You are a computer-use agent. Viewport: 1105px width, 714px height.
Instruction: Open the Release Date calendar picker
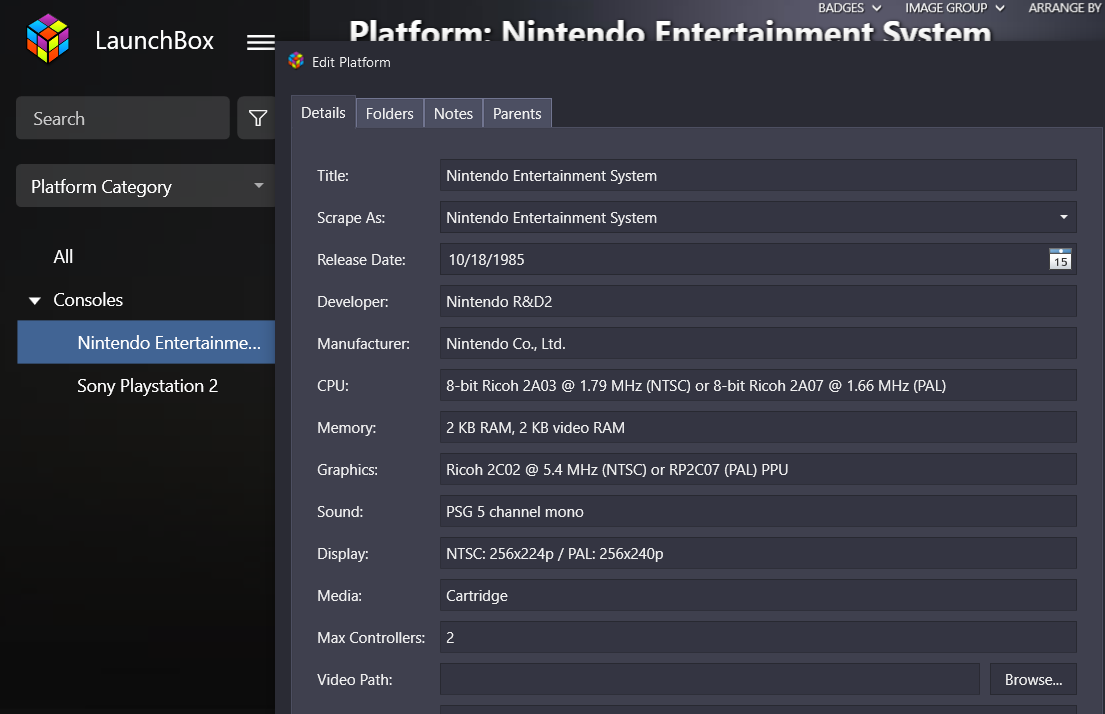coord(1060,259)
